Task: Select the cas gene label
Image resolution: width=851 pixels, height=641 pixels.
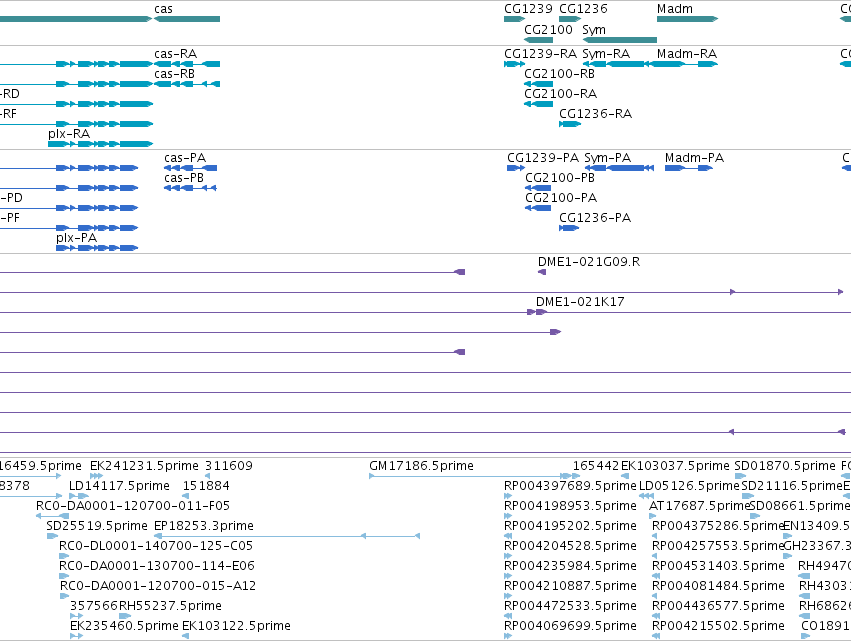Action: (x=163, y=9)
